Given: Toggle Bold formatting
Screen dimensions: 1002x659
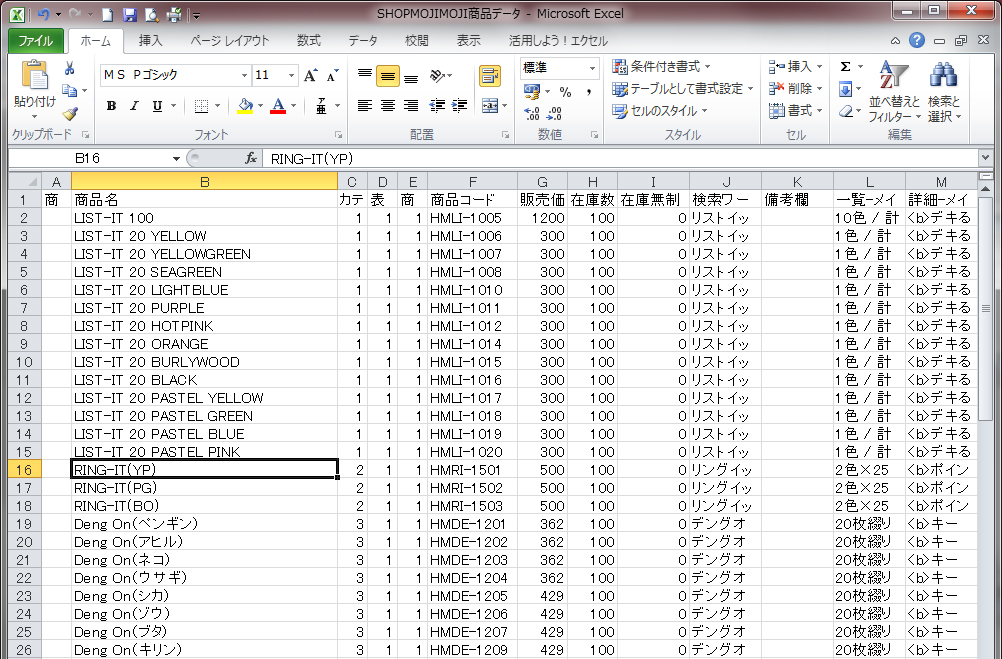Looking at the screenshot, I should [111, 106].
